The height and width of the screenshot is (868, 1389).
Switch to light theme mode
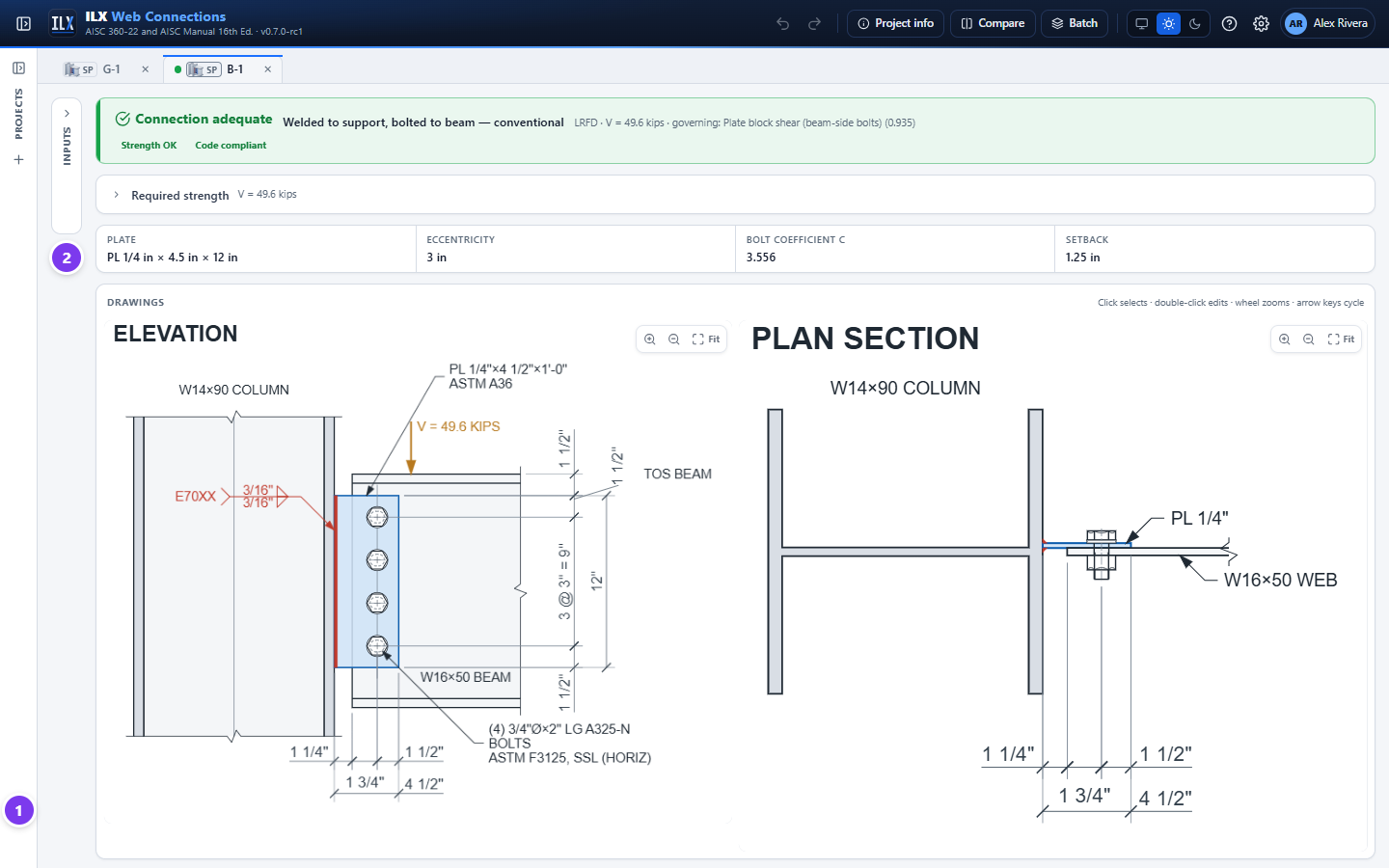pyautogui.click(x=1168, y=23)
